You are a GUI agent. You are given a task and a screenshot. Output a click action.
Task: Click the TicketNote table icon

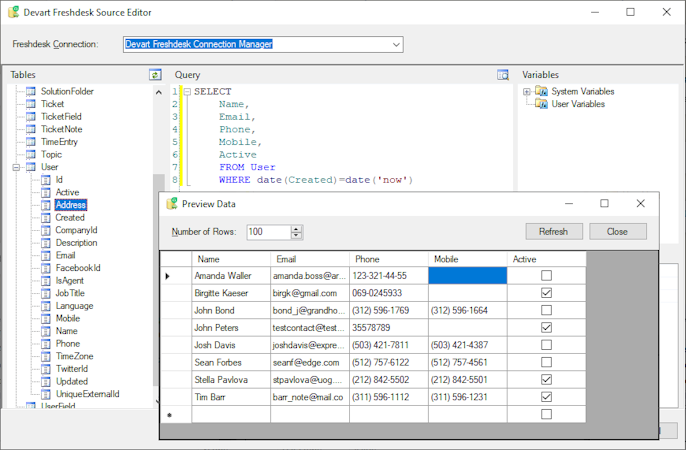click(30, 129)
